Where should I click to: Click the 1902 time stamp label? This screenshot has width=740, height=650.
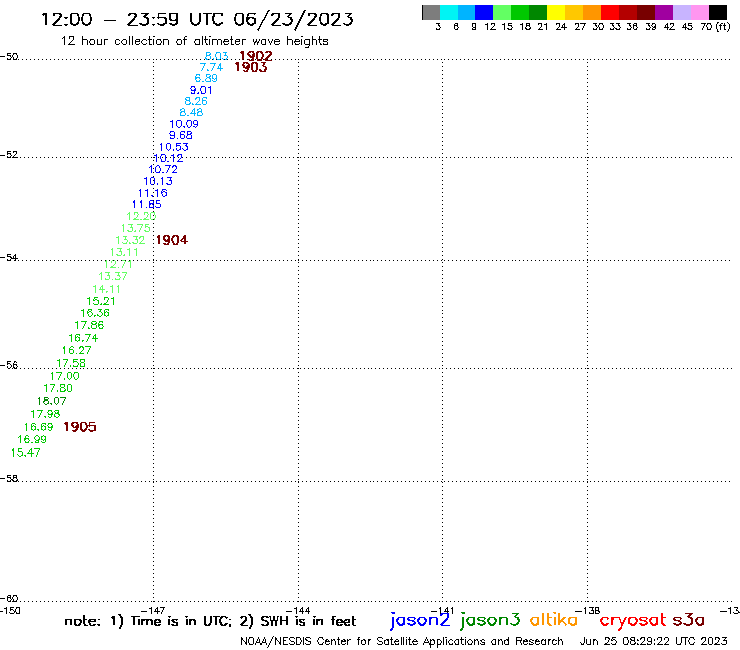click(256, 56)
